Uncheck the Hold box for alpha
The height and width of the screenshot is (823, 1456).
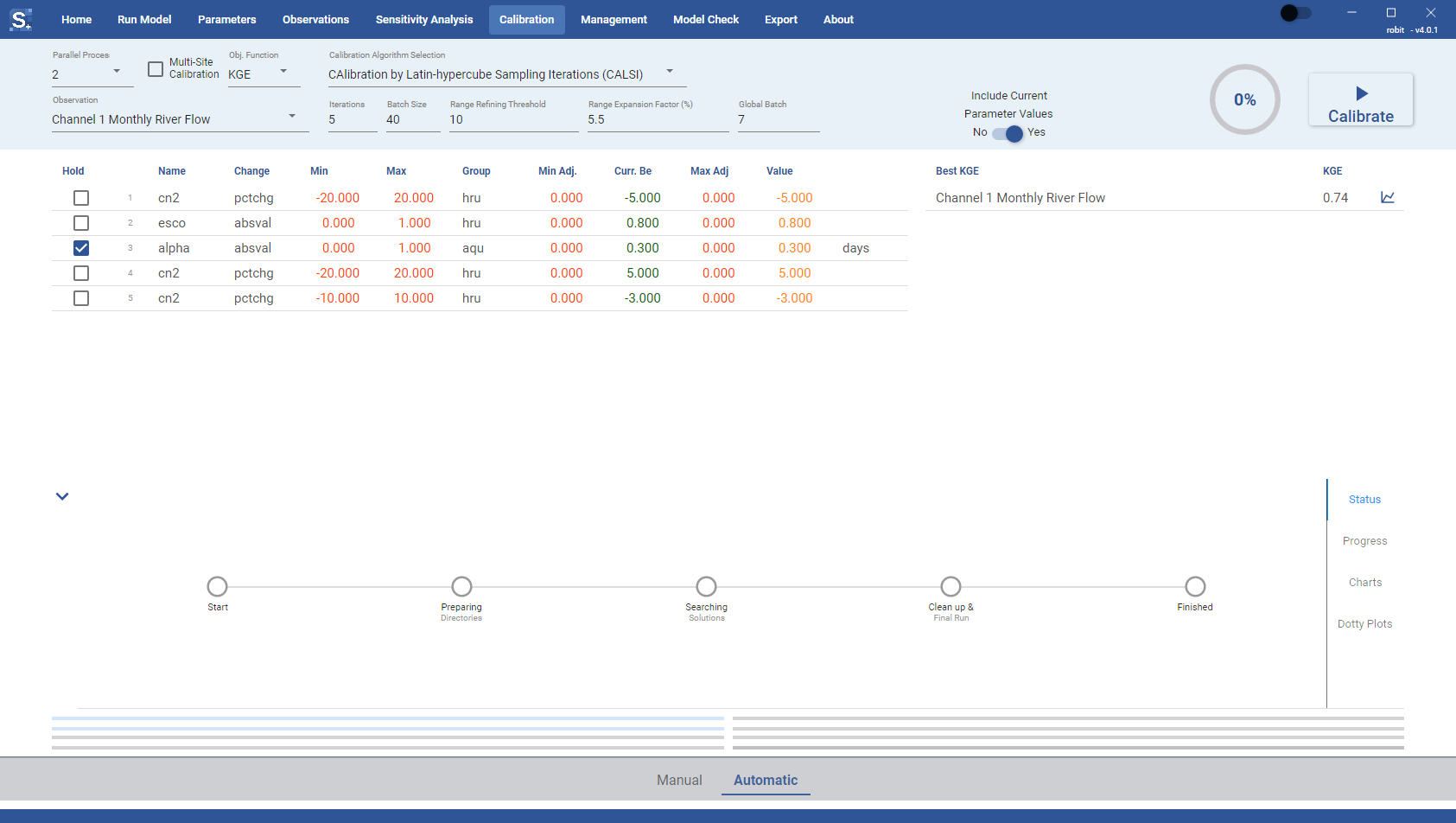click(x=81, y=248)
